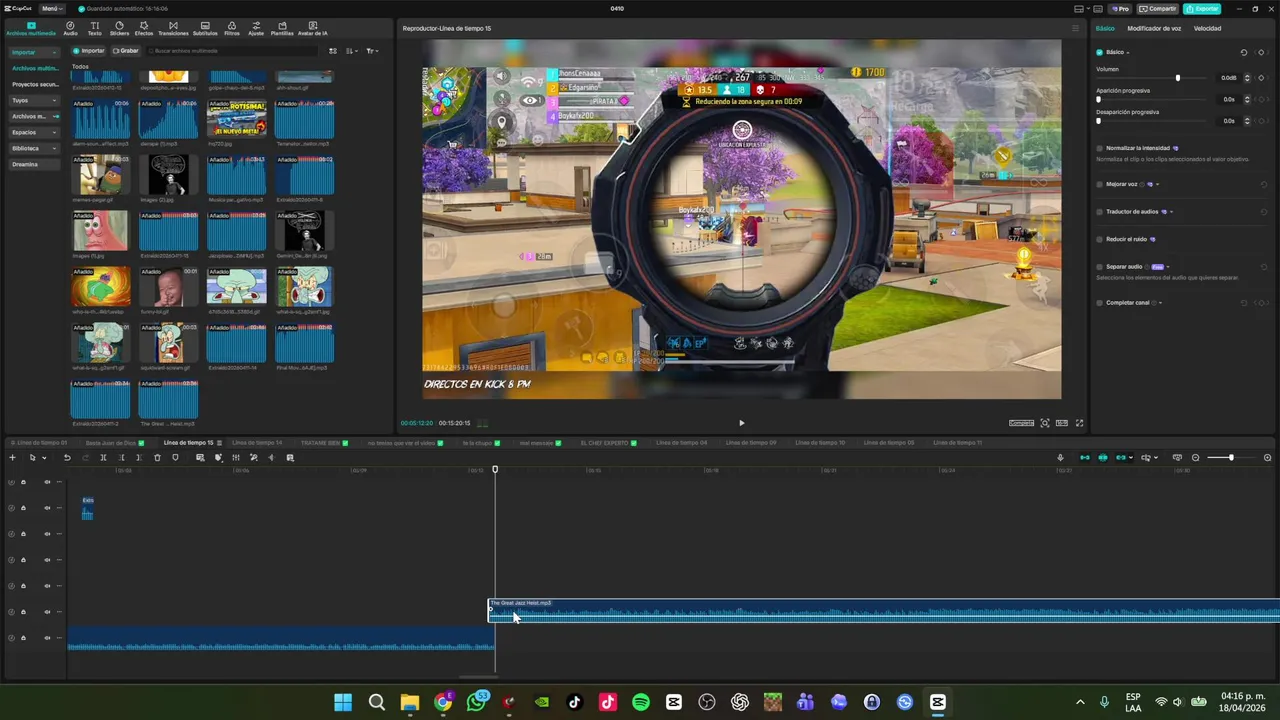Enable Traductor de audios checkbox
1280x720 pixels.
(1099, 212)
